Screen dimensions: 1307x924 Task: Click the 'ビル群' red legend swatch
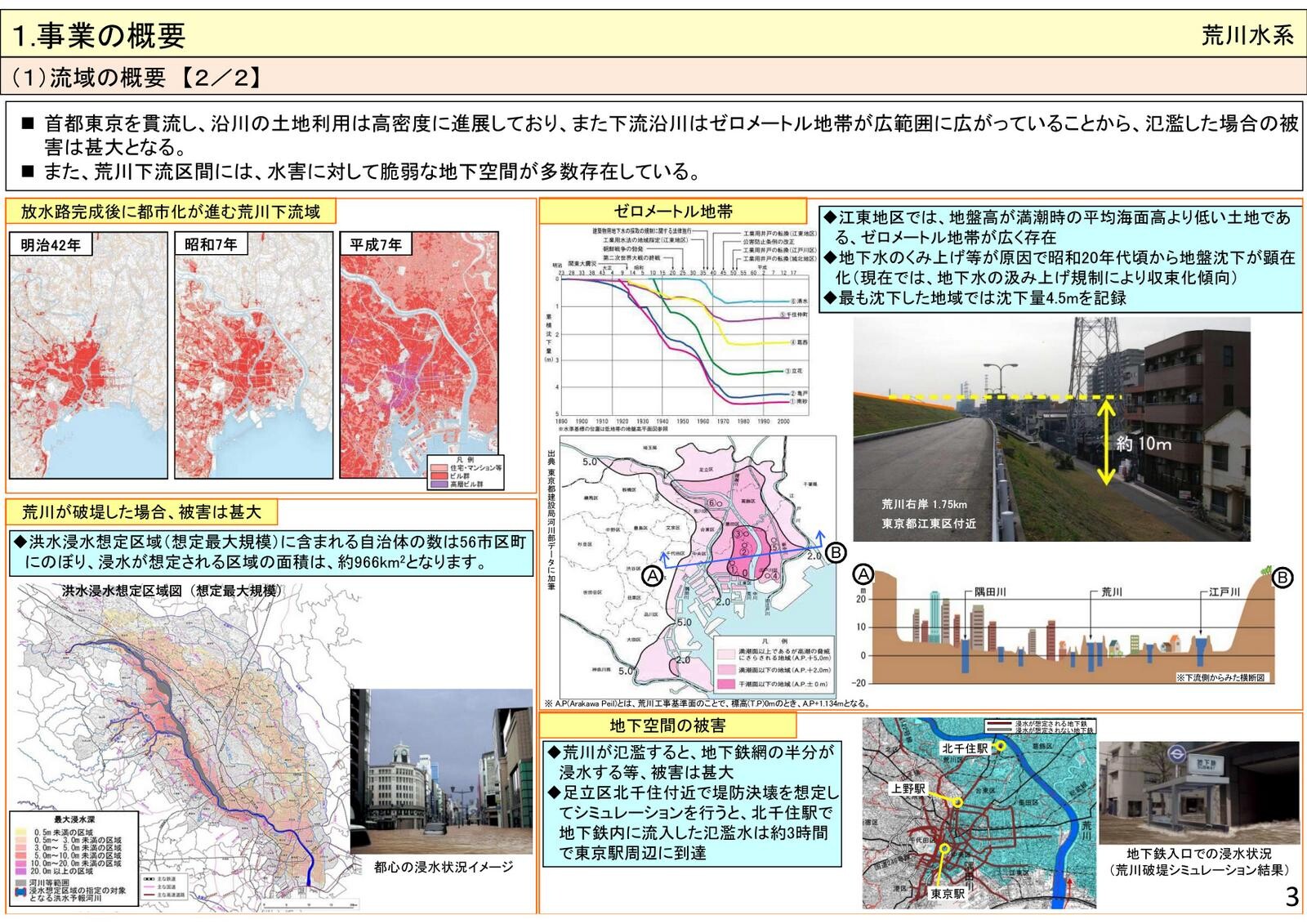pos(439,475)
